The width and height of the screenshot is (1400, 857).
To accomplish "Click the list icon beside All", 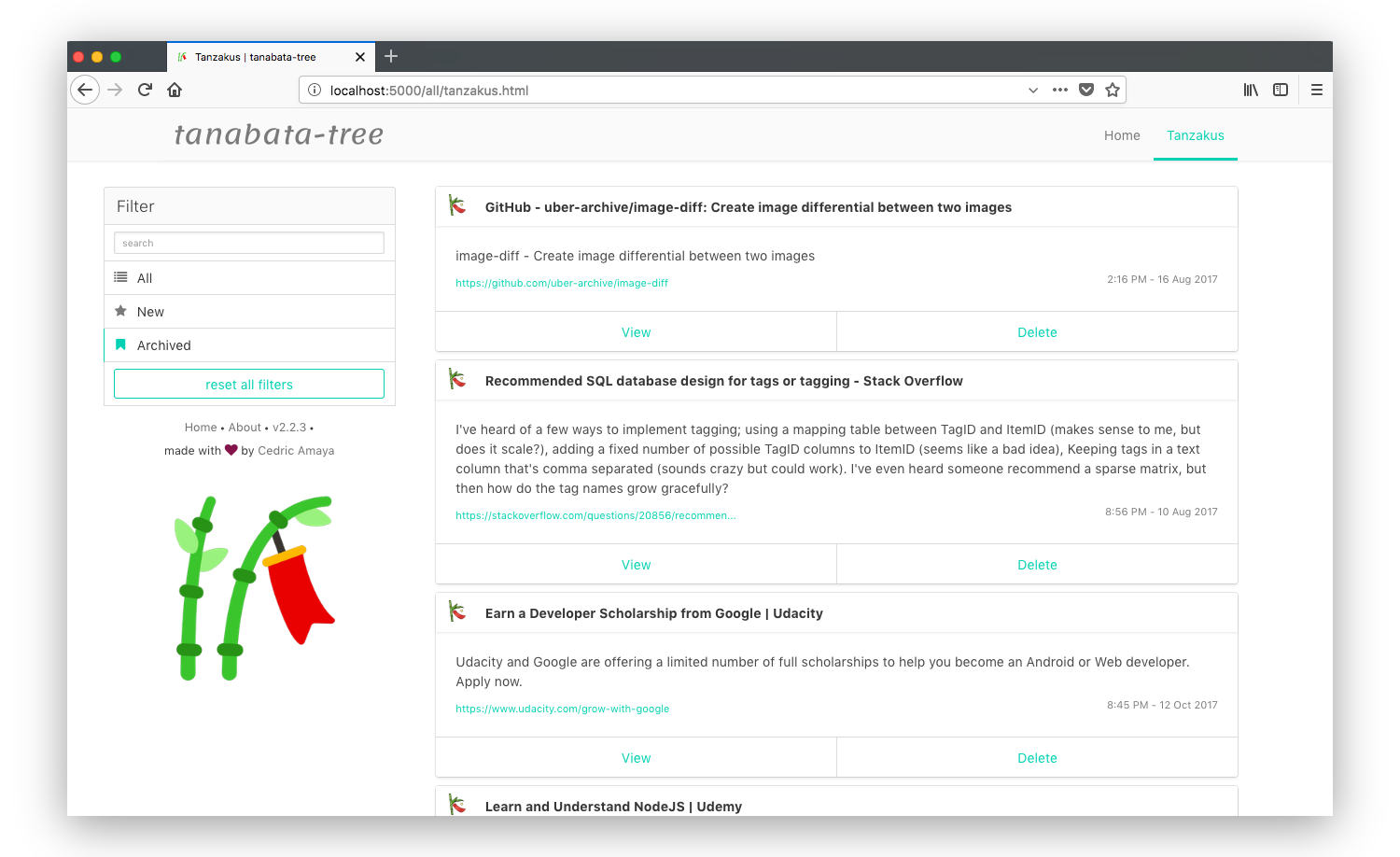I will tap(120, 277).
